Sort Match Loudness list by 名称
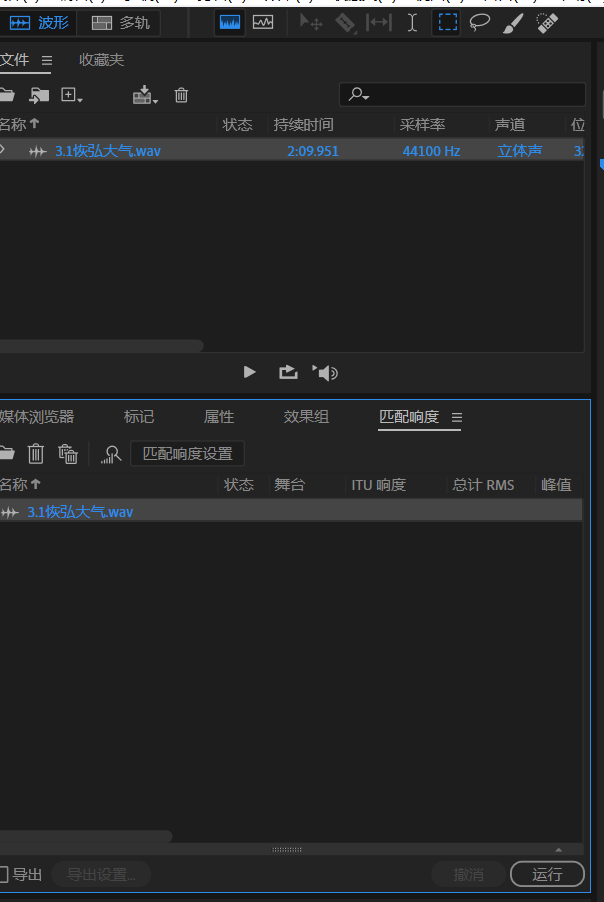 click(20, 484)
